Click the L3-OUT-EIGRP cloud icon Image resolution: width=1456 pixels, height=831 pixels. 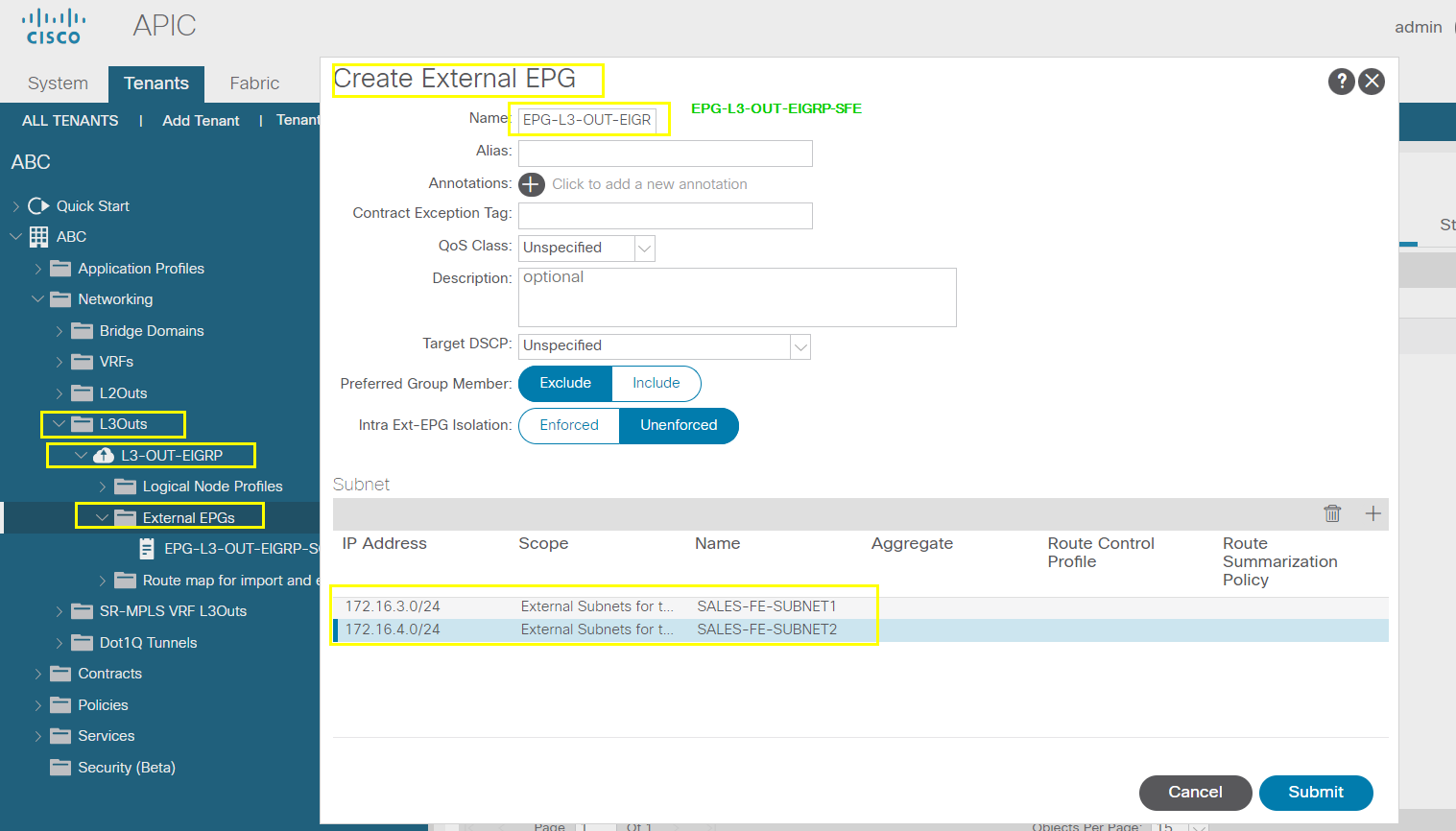coord(104,455)
